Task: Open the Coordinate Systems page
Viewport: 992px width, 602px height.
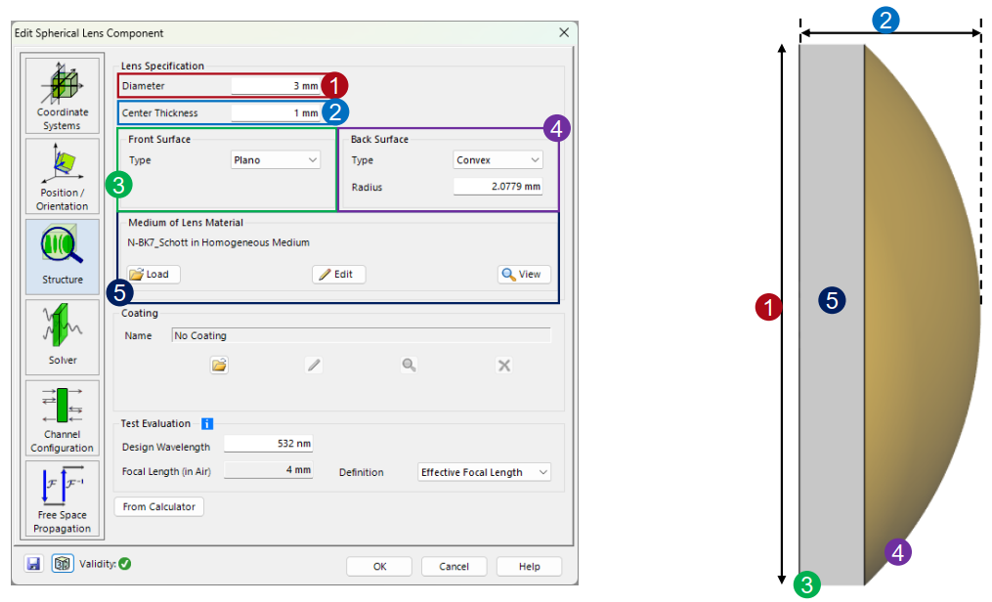Action: tap(62, 96)
